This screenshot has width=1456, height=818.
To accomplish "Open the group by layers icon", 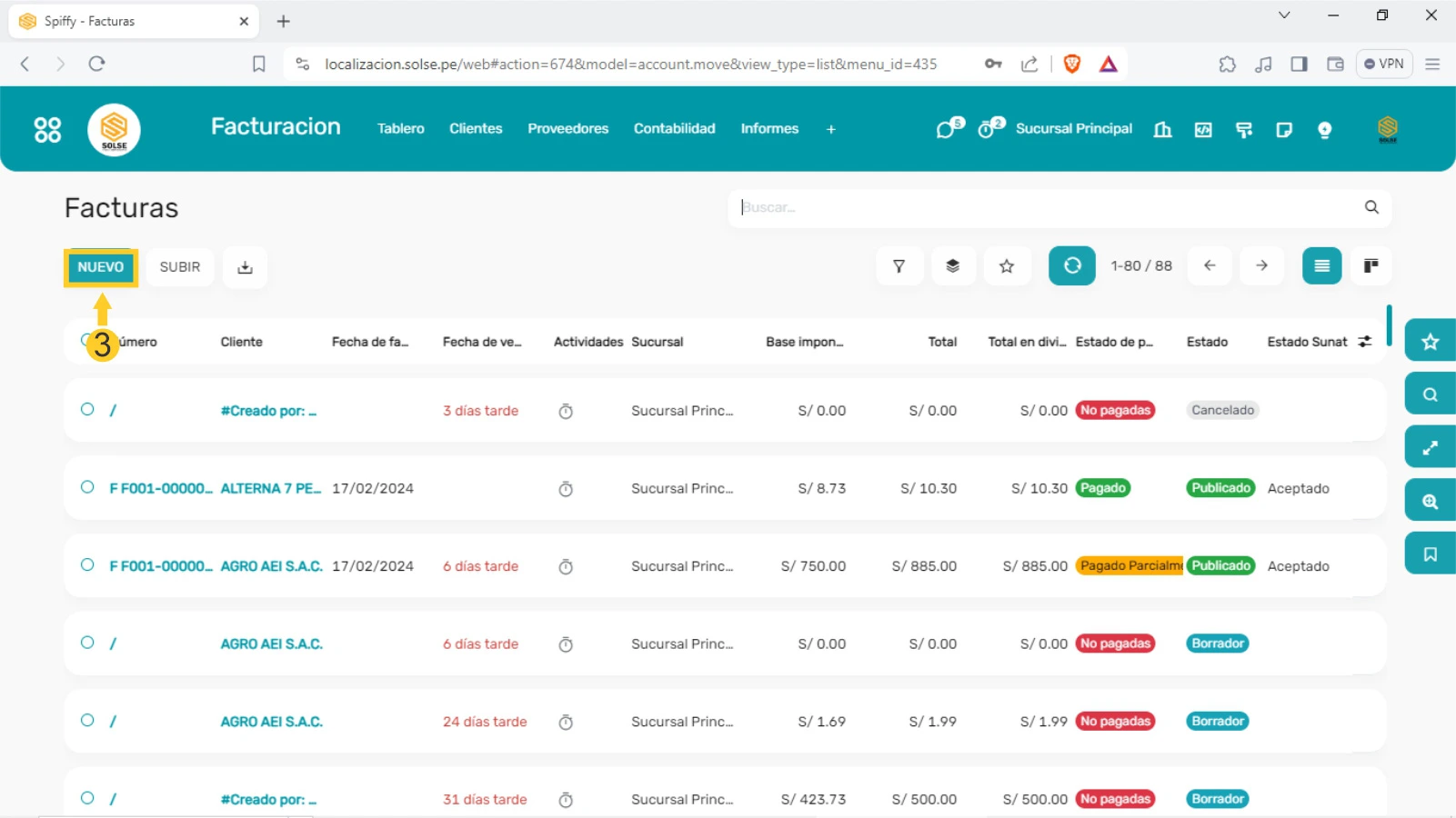I will (952, 266).
